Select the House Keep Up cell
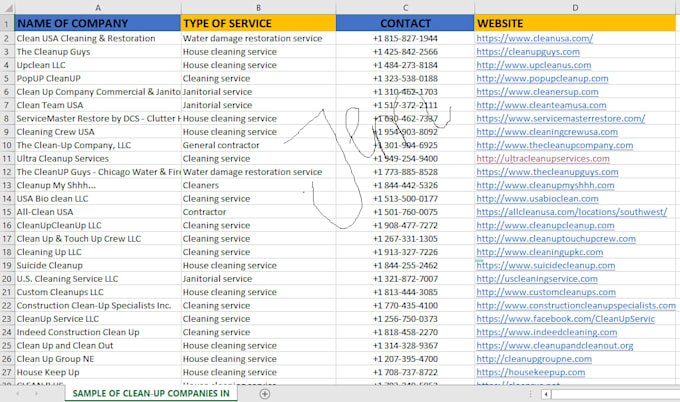Screen dimensions: 680x402 point(98,373)
